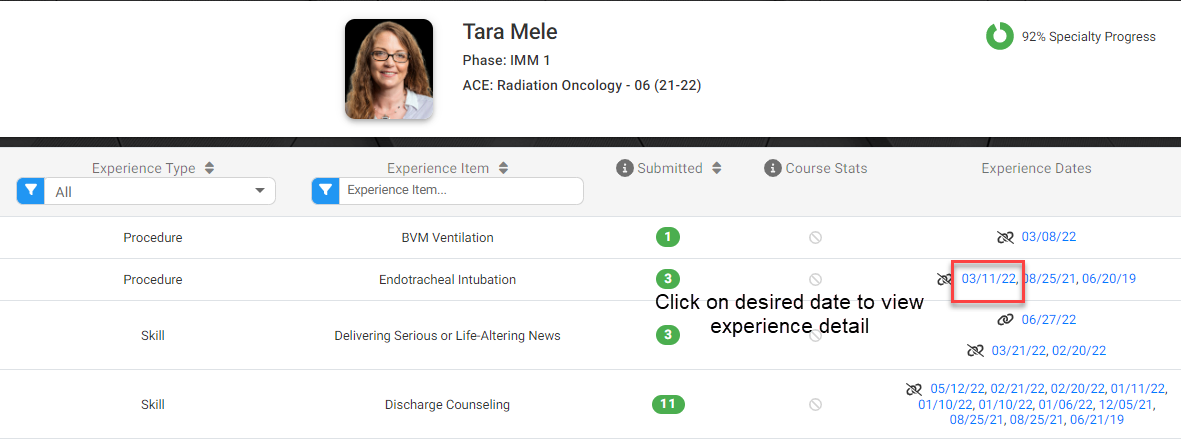Click the green 11 submitted badge

668,404
